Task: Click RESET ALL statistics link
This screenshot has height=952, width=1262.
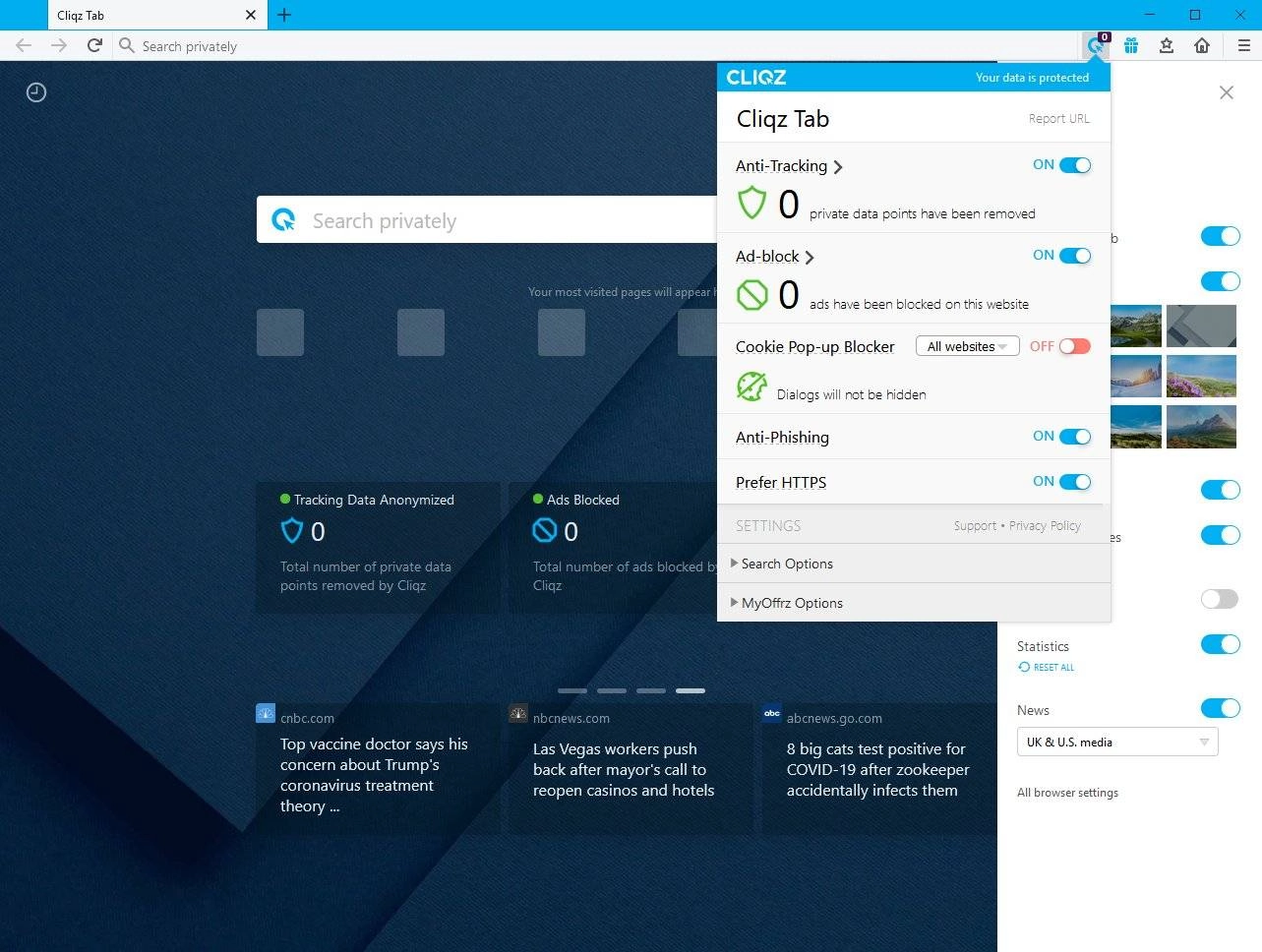Action: (1047, 667)
